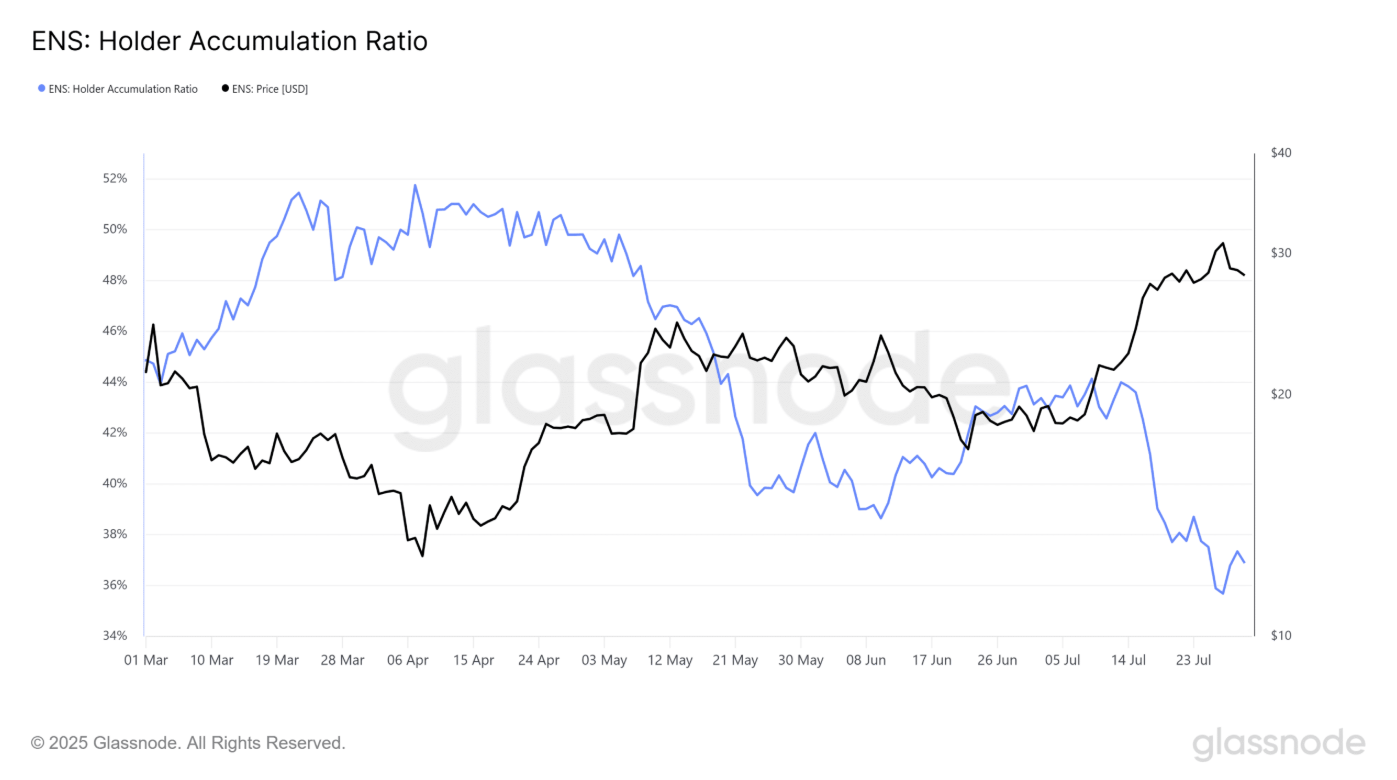The height and width of the screenshot is (780, 1397).
Task: Click the $10 right axis label
Action: pos(1281,636)
